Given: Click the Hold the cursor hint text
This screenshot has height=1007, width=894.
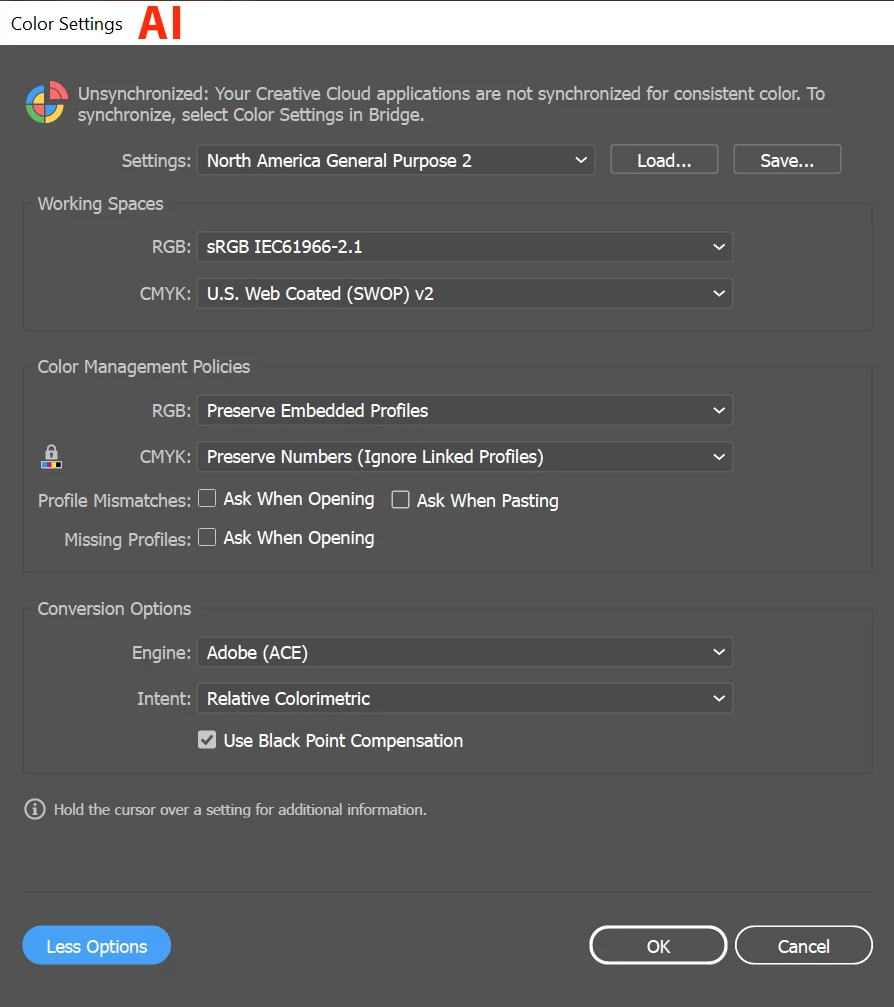Looking at the screenshot, I should point(240,809).
